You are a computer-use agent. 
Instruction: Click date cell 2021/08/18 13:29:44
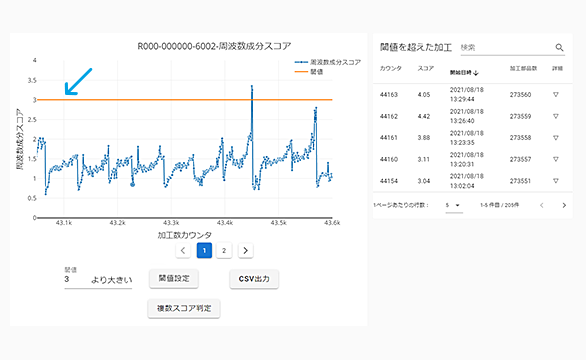(466, 95)
